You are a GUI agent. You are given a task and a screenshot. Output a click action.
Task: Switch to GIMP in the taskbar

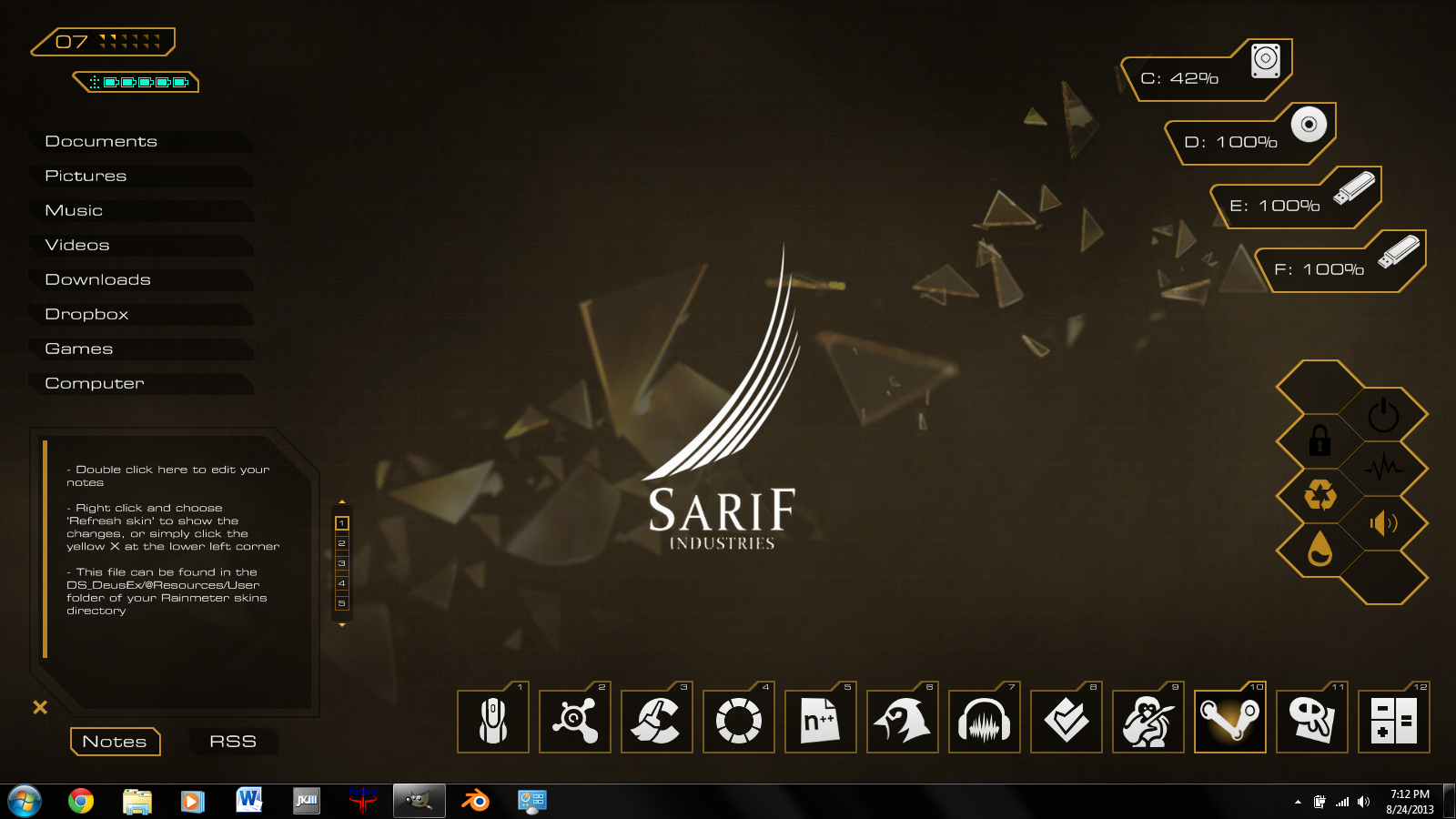(420, 801)
